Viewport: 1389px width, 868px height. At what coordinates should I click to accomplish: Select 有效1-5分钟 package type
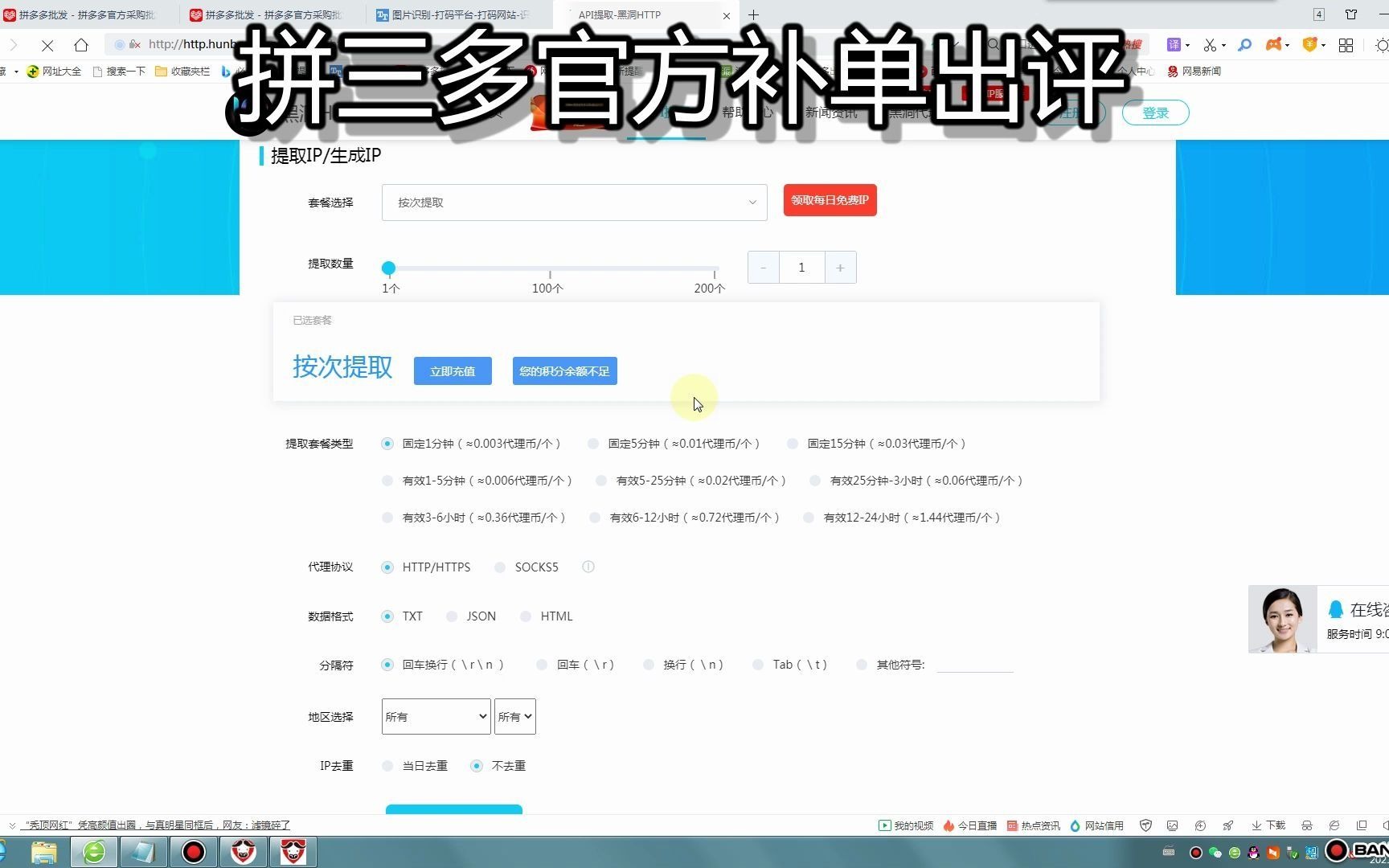(x=387, y=481)
